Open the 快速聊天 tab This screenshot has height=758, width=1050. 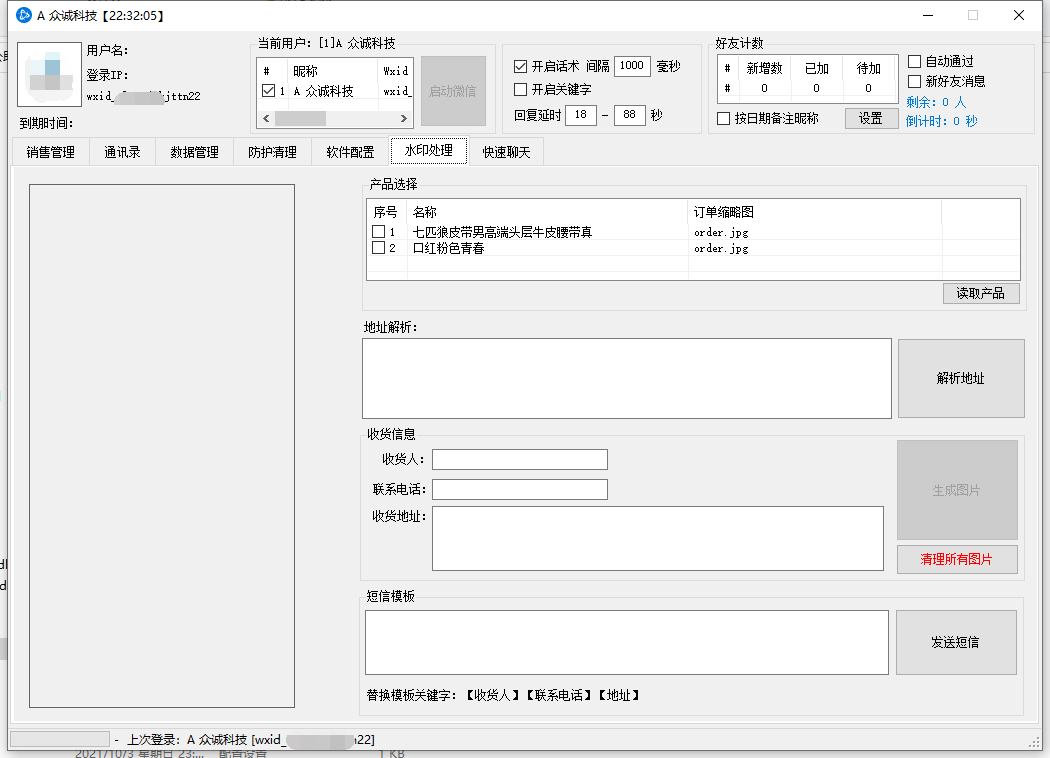[506, 152]
